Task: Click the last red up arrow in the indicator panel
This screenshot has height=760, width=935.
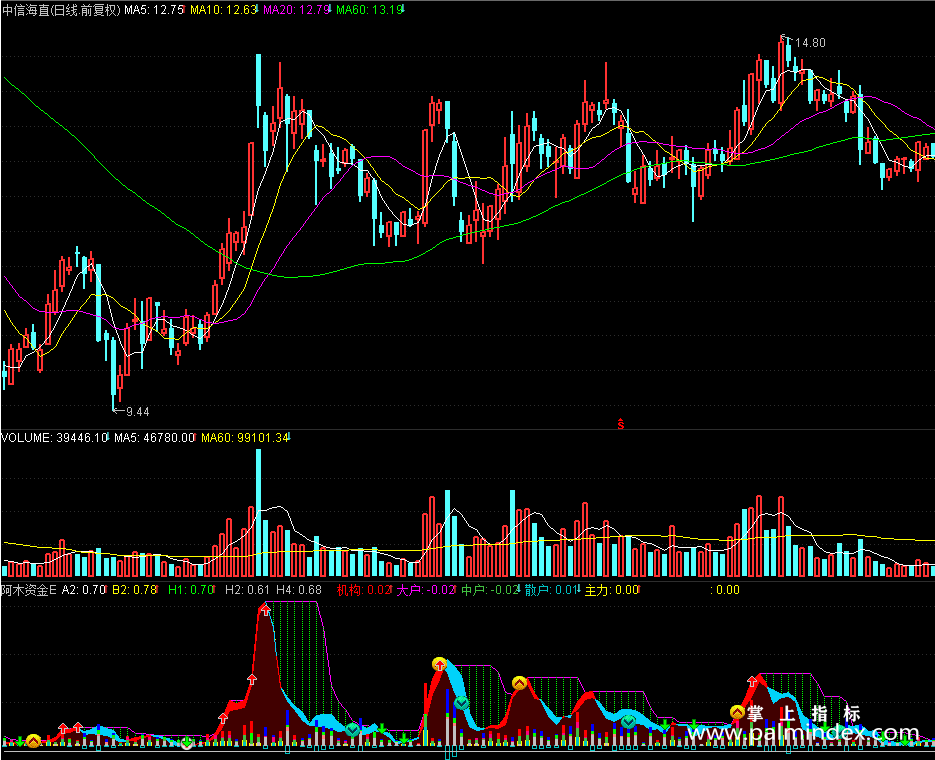Action: (x=753, y=681)
